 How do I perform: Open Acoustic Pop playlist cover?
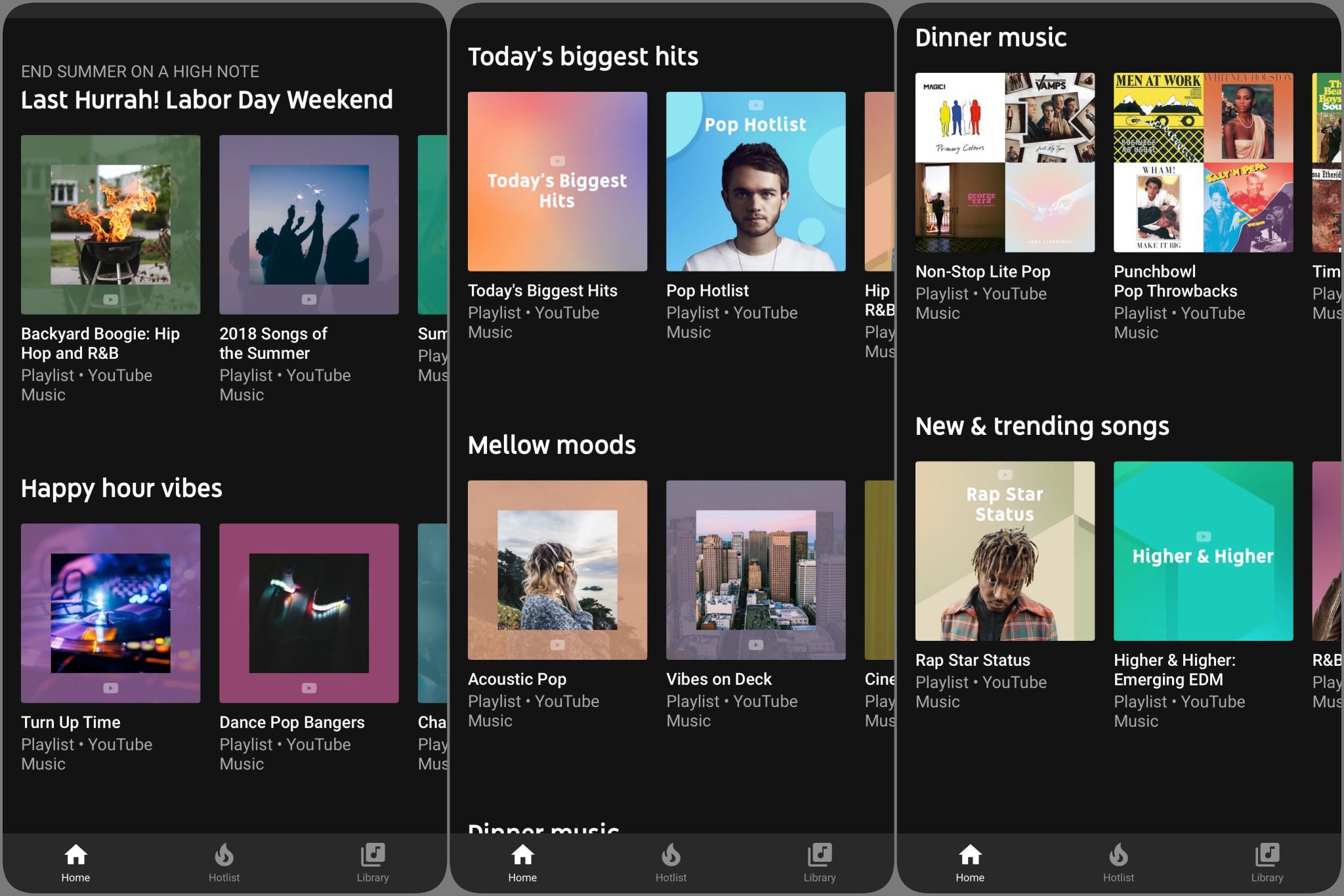pos(558,570)
